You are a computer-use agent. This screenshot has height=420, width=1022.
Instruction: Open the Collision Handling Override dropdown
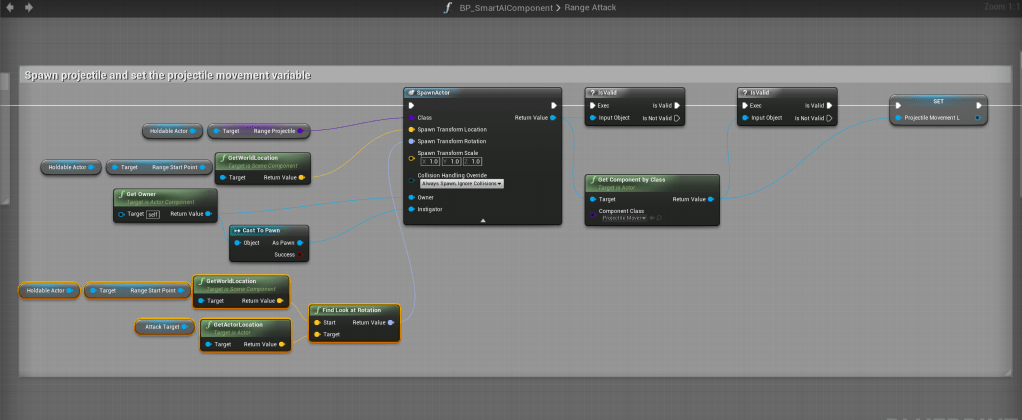tap(460, 184)
